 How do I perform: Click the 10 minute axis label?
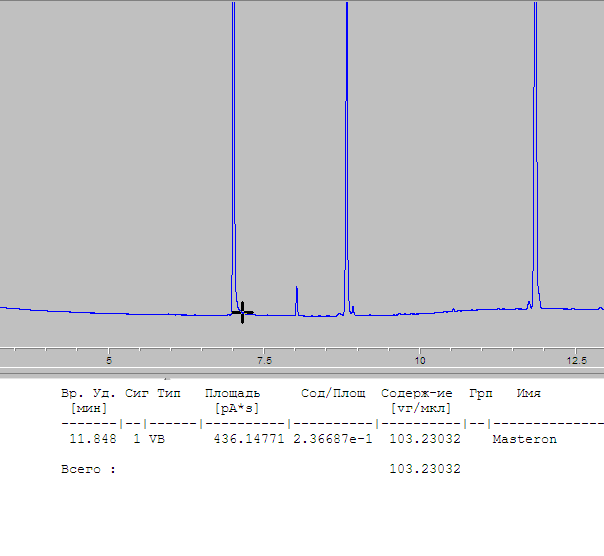click(x=420, y=359)
